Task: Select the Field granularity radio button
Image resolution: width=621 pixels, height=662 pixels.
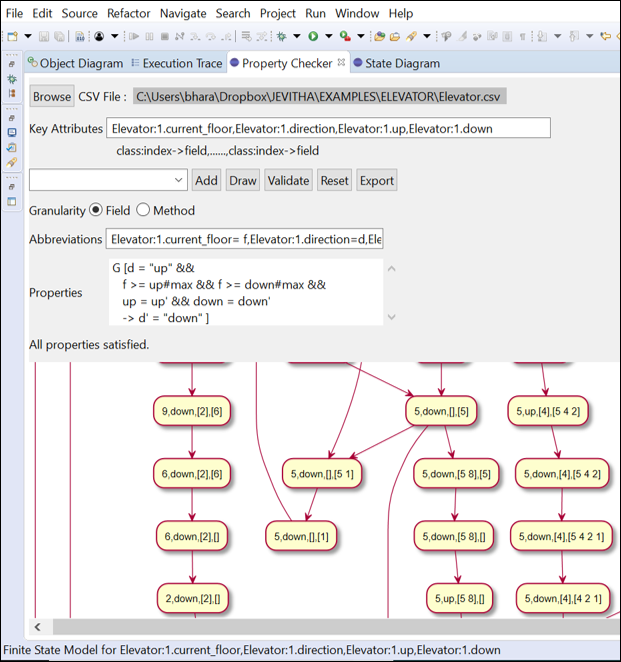Action: tap(96, 211)
